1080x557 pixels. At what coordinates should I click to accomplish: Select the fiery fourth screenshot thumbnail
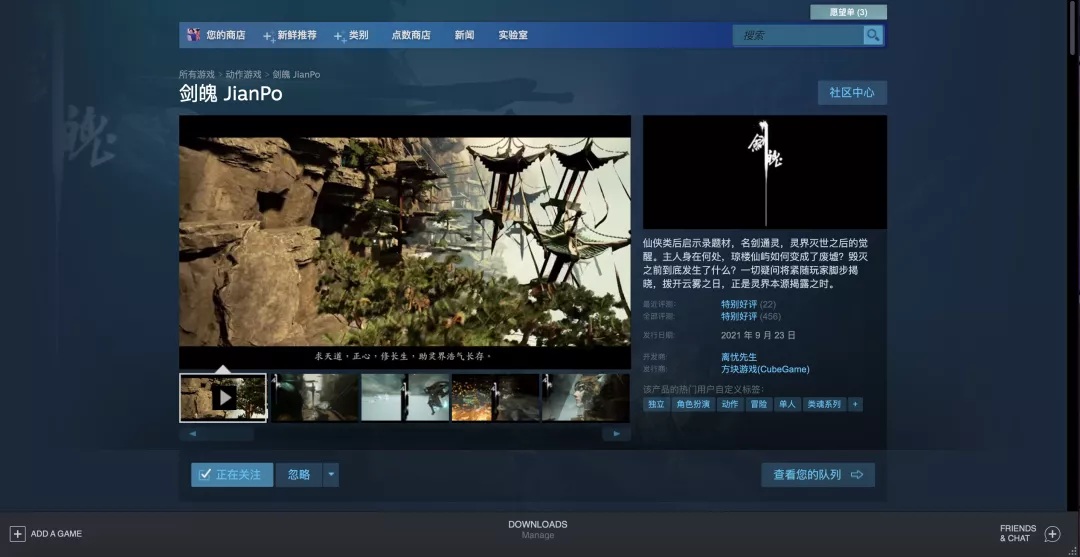pyautogui.click(x=495, y=398)
